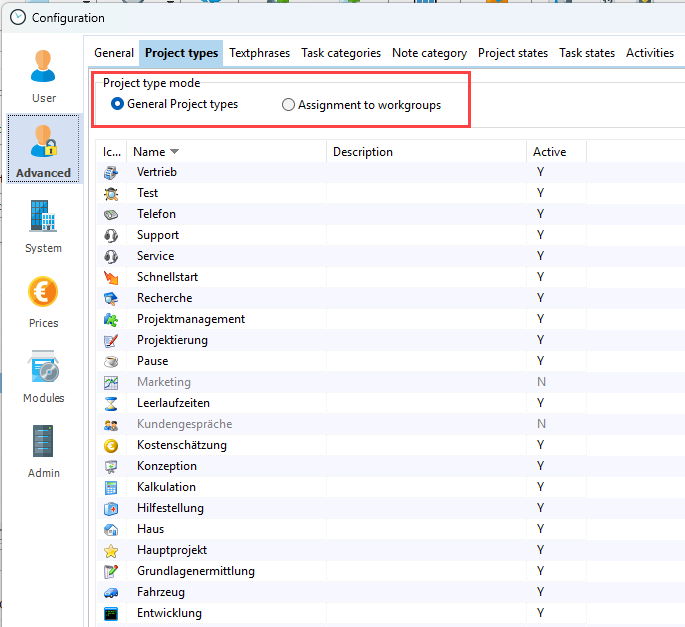Viewport: 685px width, 627px height.
Task: Select Assignment to workgroups radio button
Action: point(289,104)
